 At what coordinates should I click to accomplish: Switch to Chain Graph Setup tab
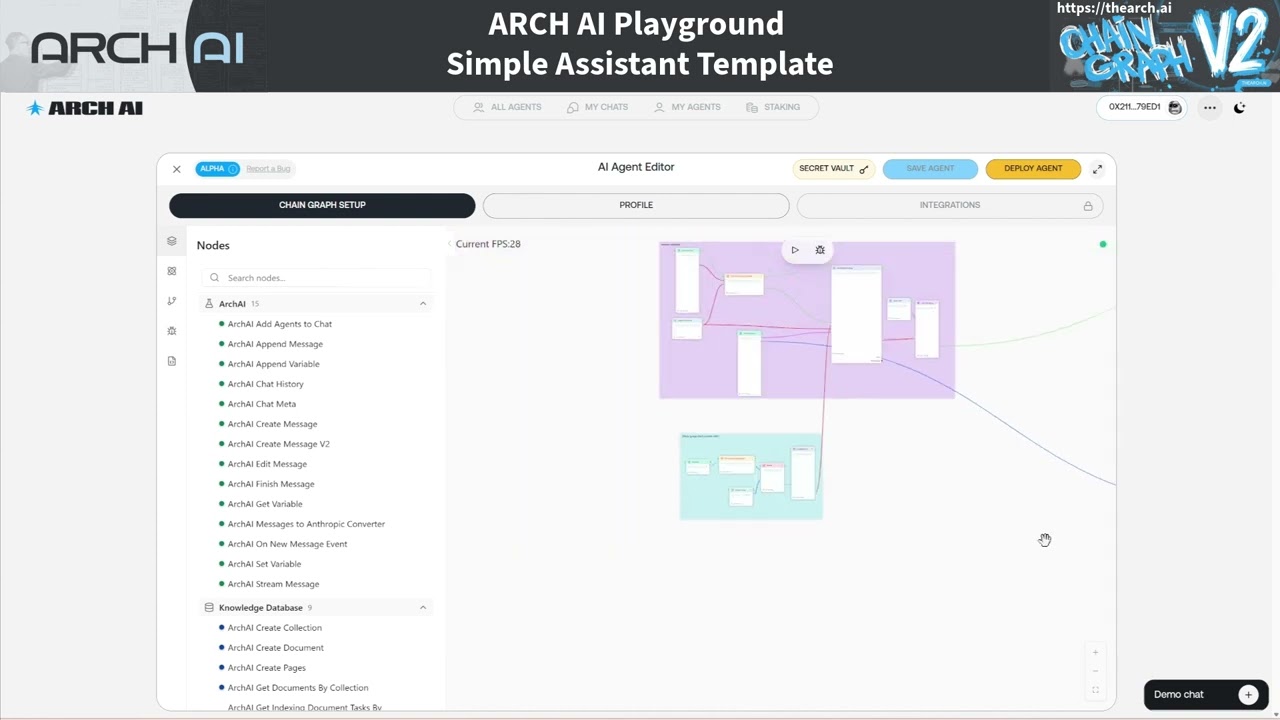[x=322, y=205]
